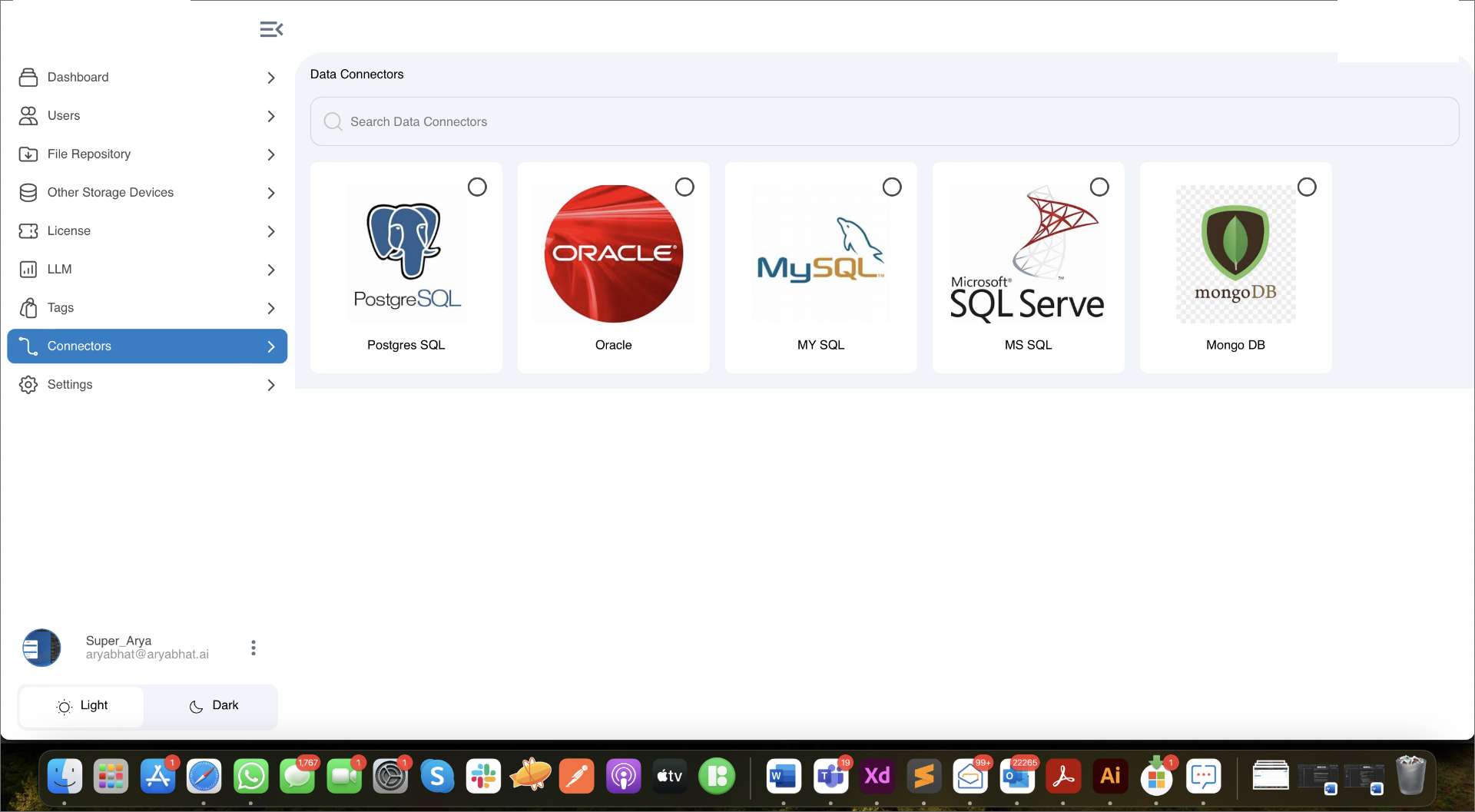1475x812 pixels.
Task: Click the red Oracle logo
Action: pos(613,254)
